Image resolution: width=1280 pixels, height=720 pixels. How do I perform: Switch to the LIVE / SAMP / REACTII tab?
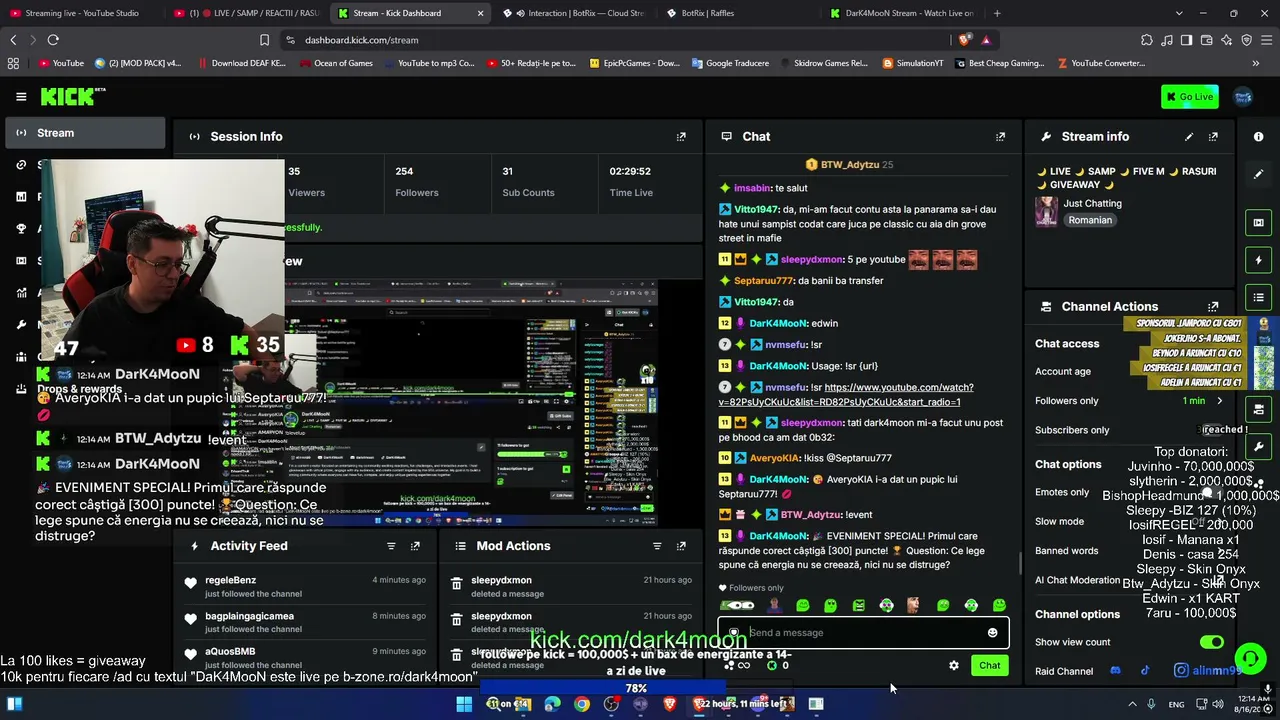[245, 13]
